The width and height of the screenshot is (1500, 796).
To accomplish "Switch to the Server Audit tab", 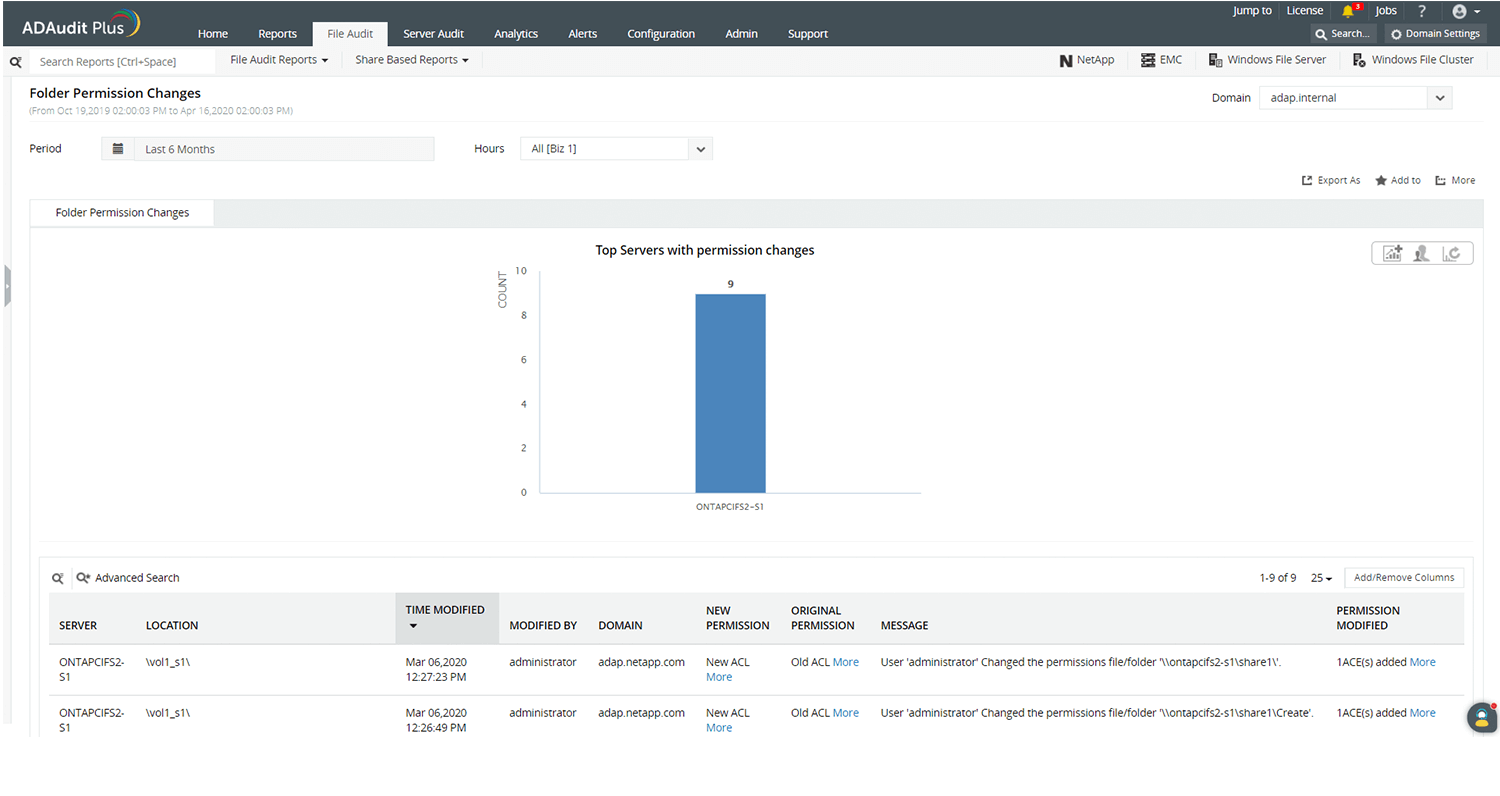I will click(433, 34).
